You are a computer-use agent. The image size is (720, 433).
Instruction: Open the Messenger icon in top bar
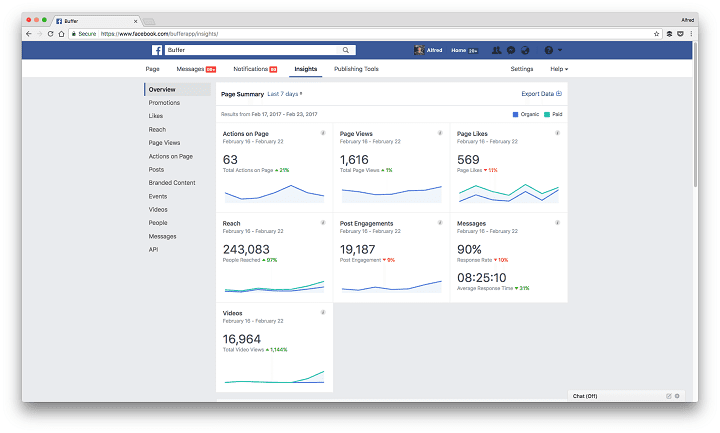tap(511, 50)
